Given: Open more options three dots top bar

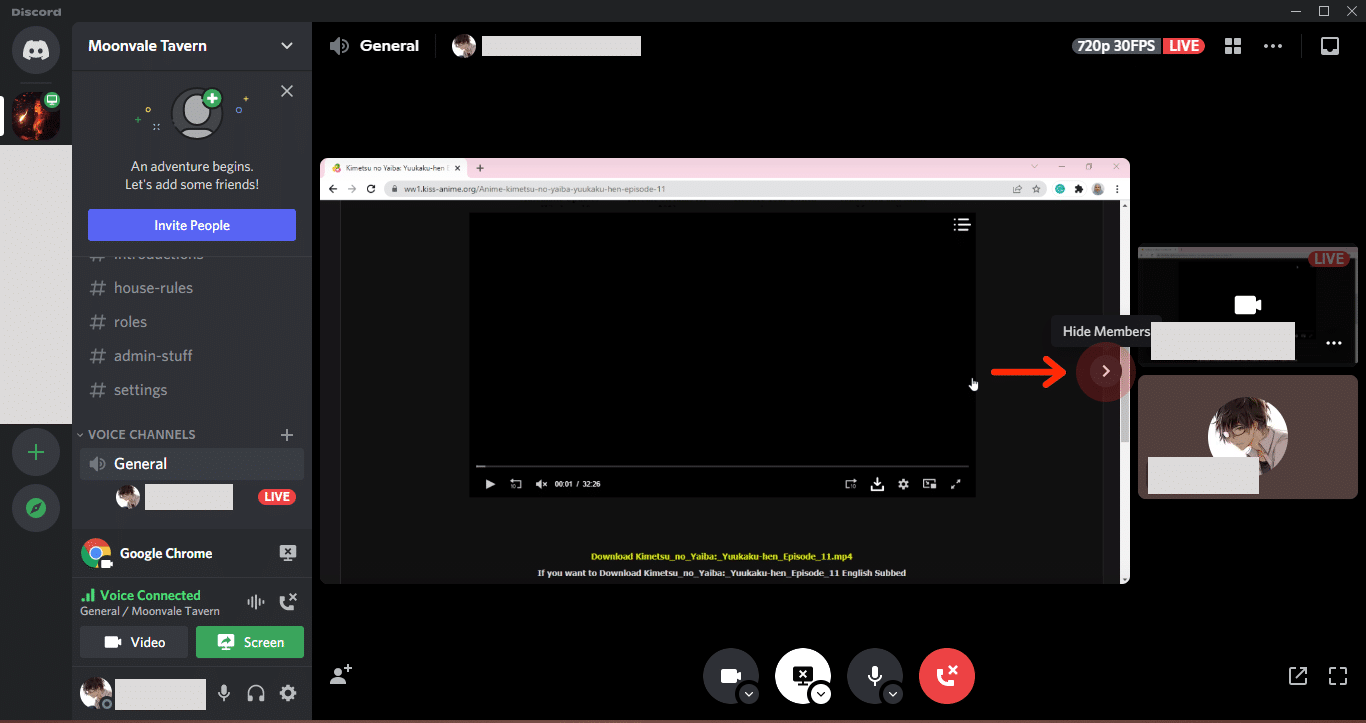Looking at the screenshot, I should tap(1272, 46).
